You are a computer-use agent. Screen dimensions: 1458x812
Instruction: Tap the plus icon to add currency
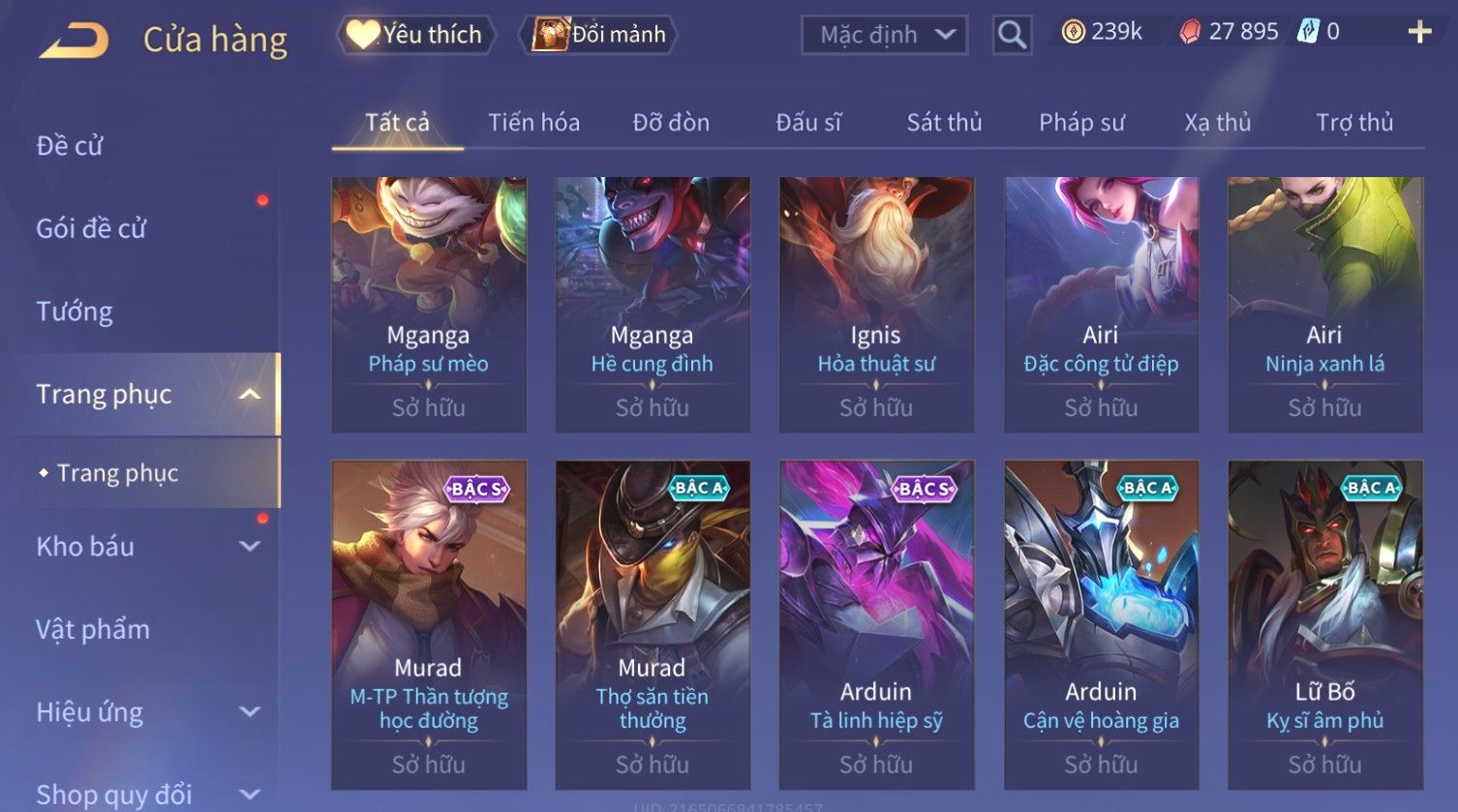coord(1419,33)
